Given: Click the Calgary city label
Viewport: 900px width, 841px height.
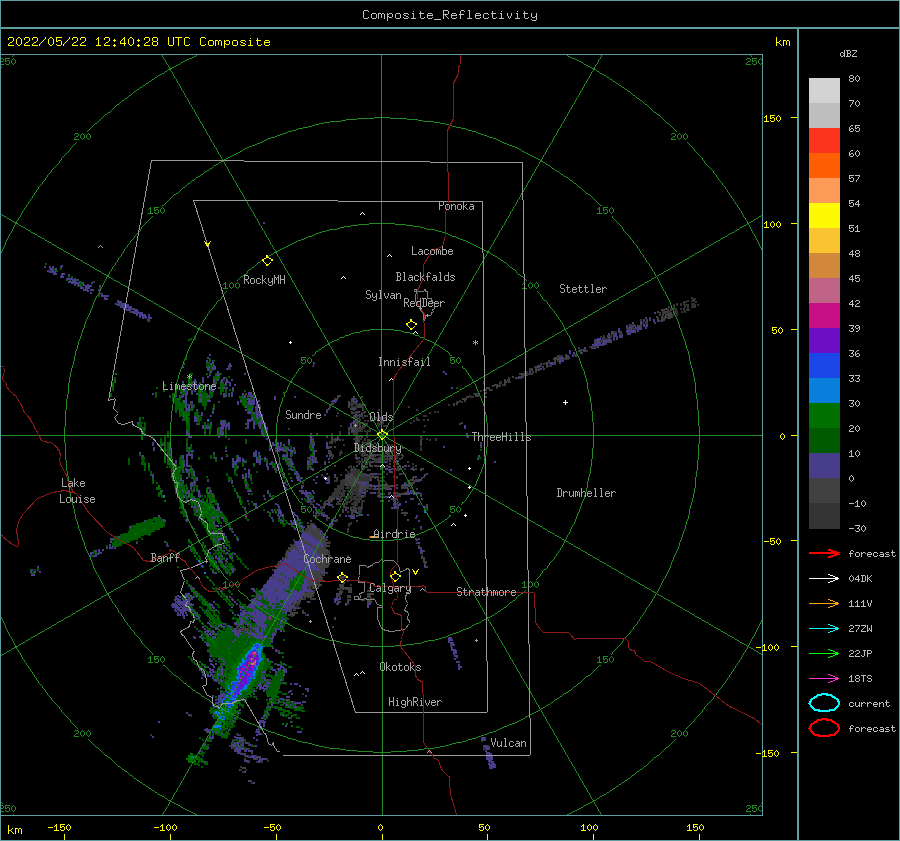Looking at the screenshot, I should click(x=390, y=588).
